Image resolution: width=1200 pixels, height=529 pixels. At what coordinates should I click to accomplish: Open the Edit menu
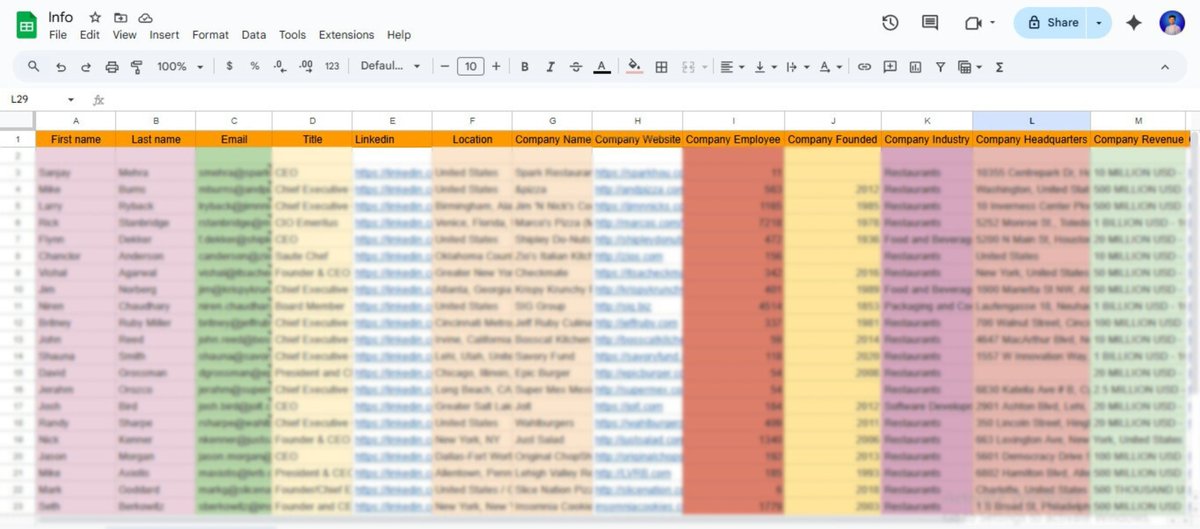click(90, 35)
